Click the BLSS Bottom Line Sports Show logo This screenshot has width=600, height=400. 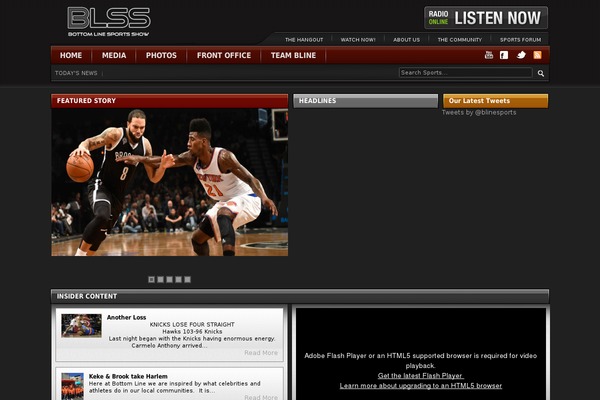(x=109, y=21)
